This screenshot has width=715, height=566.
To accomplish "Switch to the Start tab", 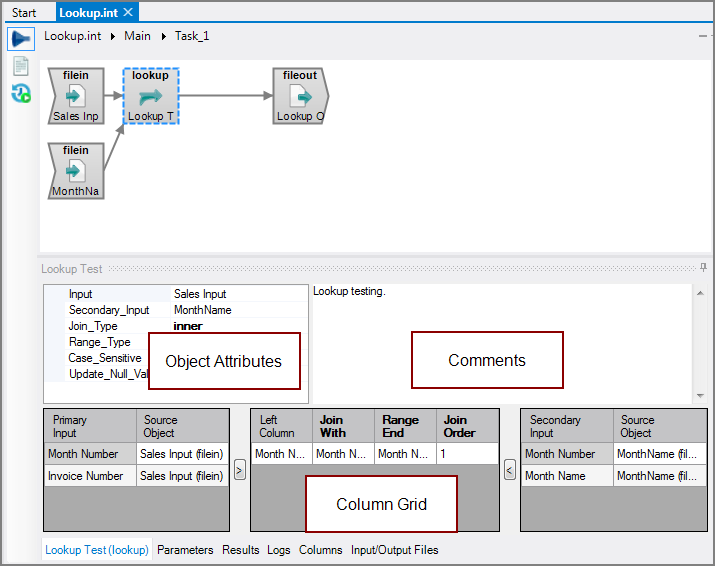I will pos(24,13).
